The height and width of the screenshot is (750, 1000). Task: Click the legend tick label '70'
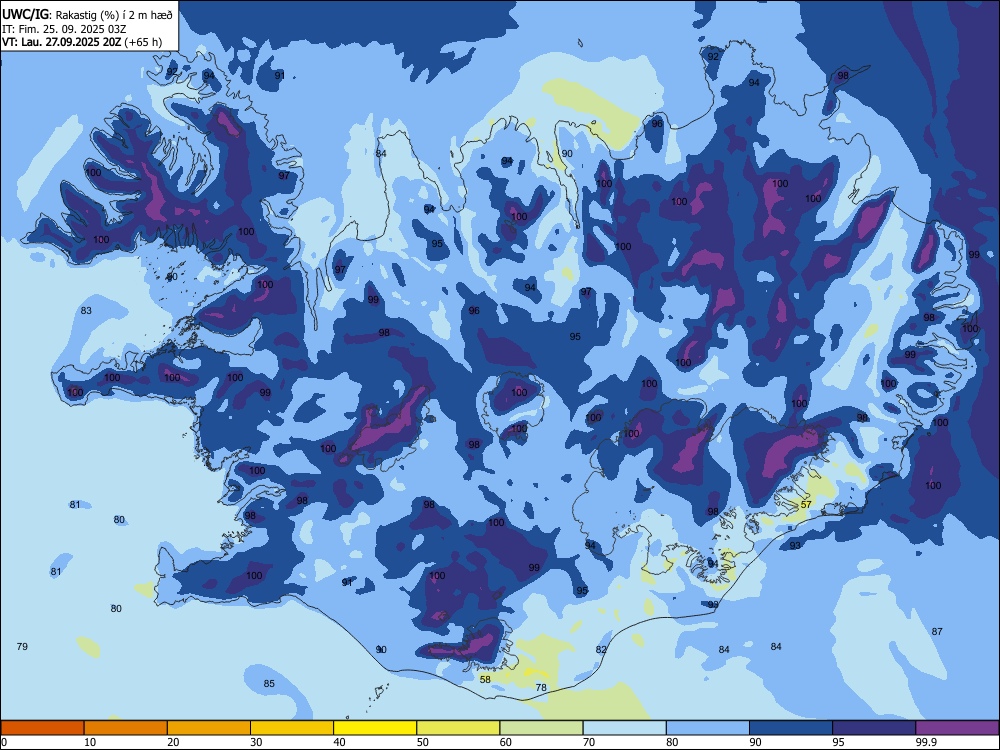pos(589,742)
